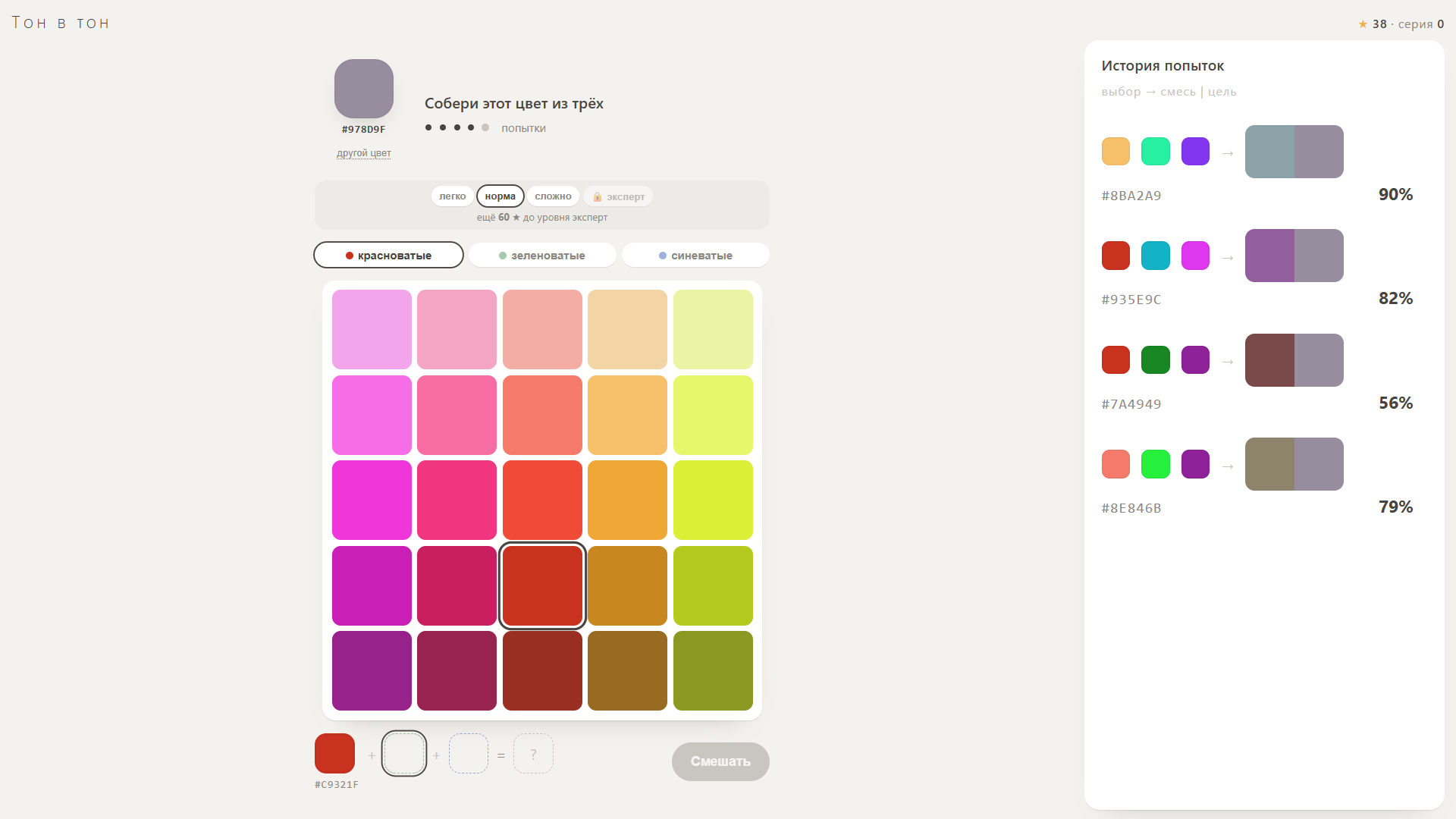
Task: Click the coral chip in the 79% attempt
Action: [x=1116, y=464]
